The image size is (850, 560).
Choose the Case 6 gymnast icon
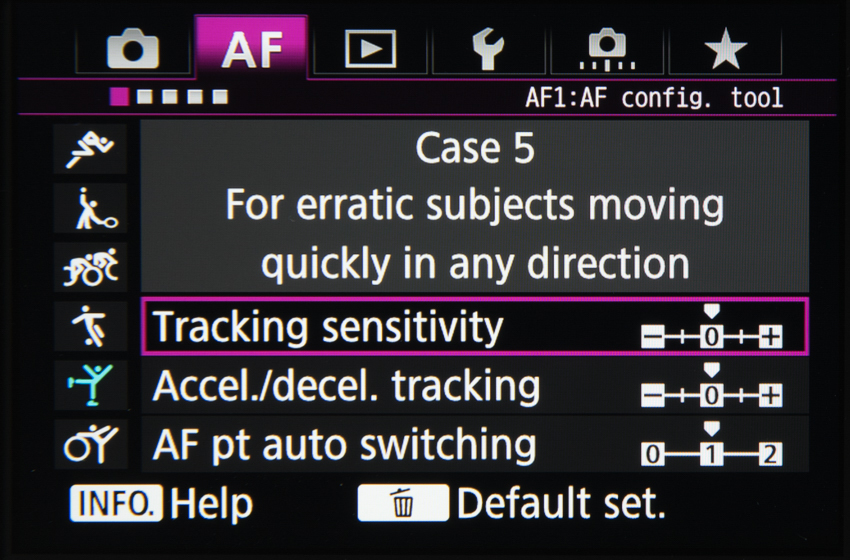[x=90, y=444]
